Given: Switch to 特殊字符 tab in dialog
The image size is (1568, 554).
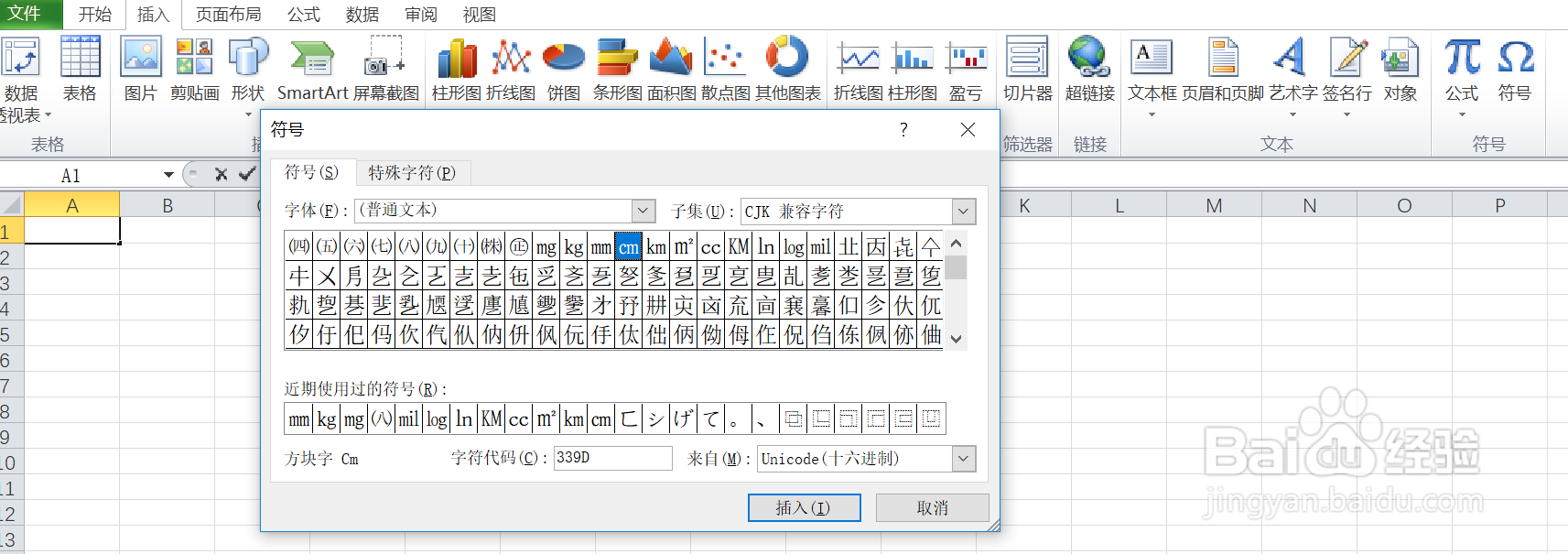Looking at the screenshot, I should pos(412,173).
